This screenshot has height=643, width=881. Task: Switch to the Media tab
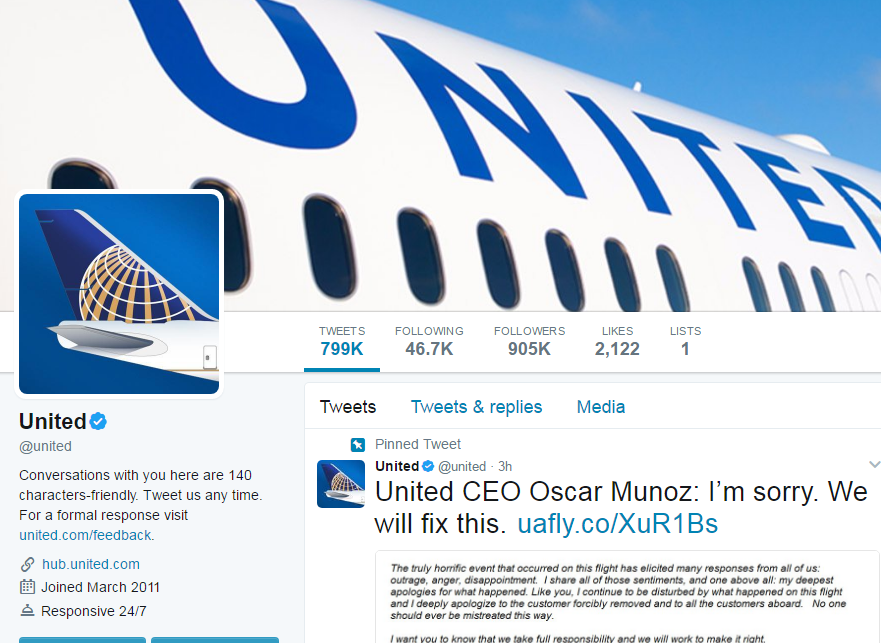601,407
